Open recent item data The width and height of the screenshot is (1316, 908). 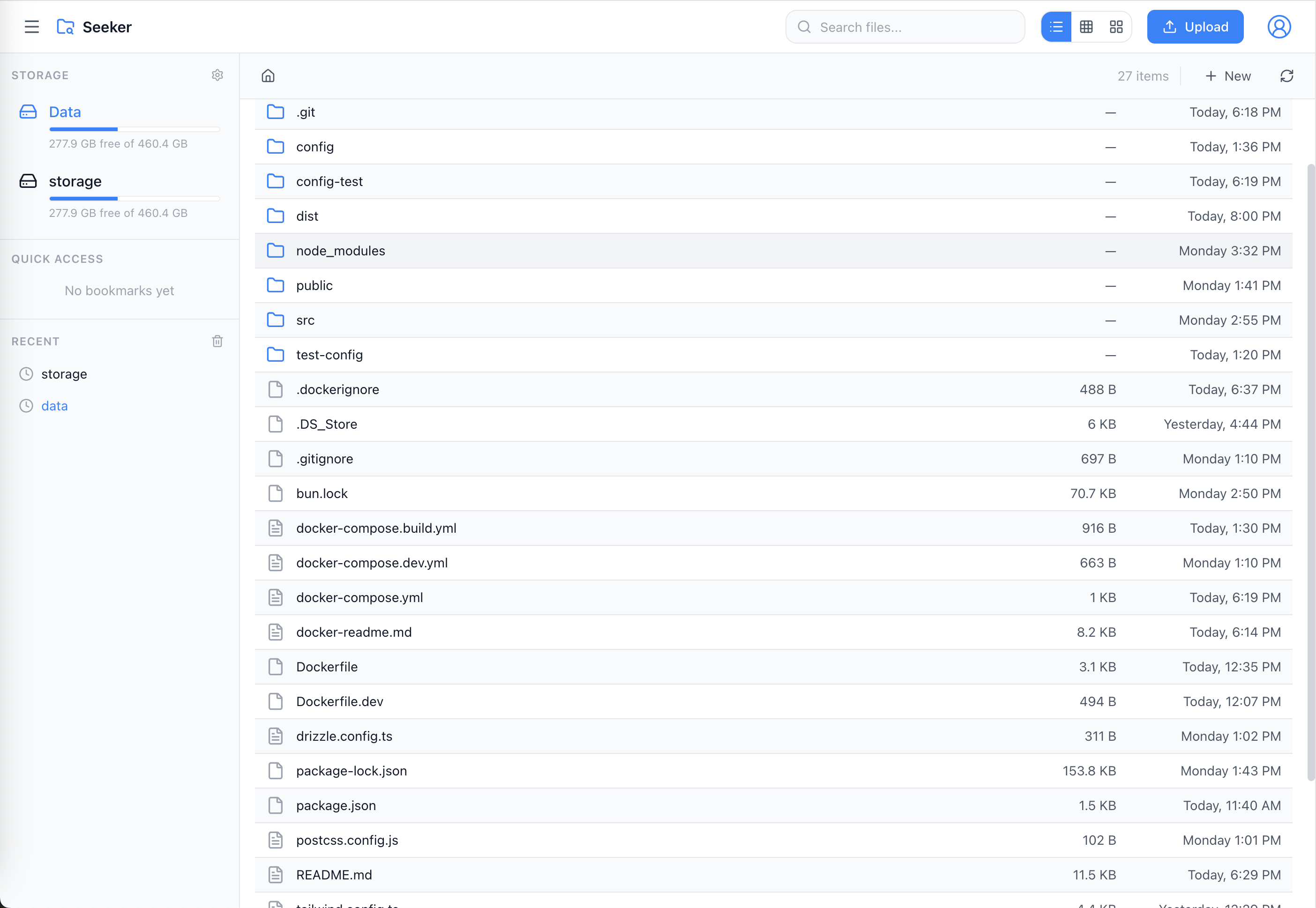pyautogui.click(x=55, y=406)
